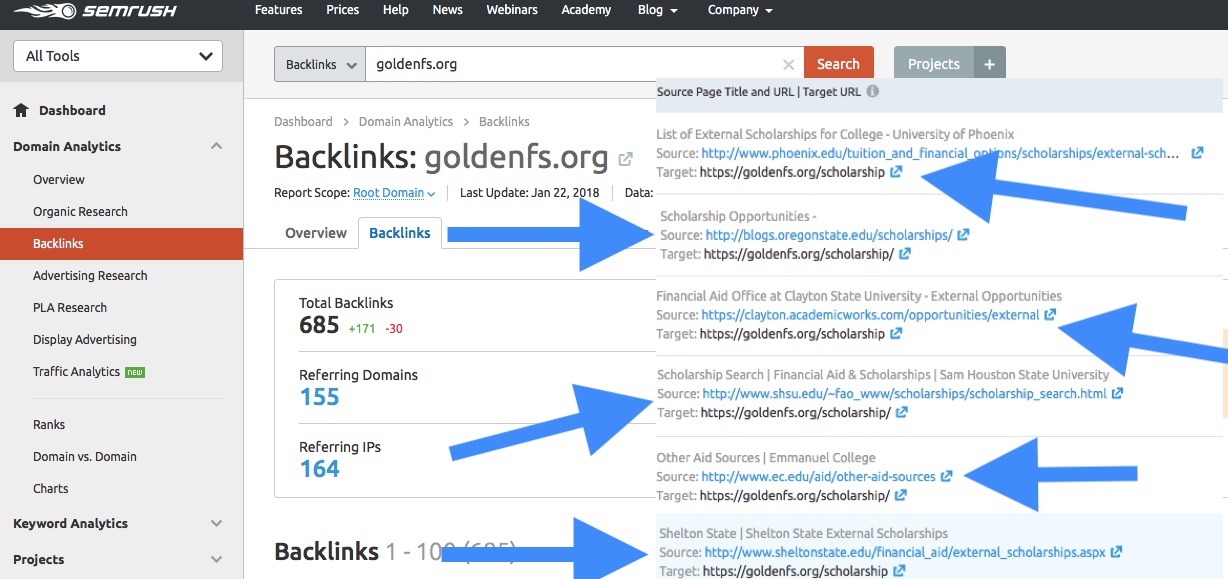Open external icon for phoenix.edu source
The width and height of the screenshot is (1228, 579).
1197,154
